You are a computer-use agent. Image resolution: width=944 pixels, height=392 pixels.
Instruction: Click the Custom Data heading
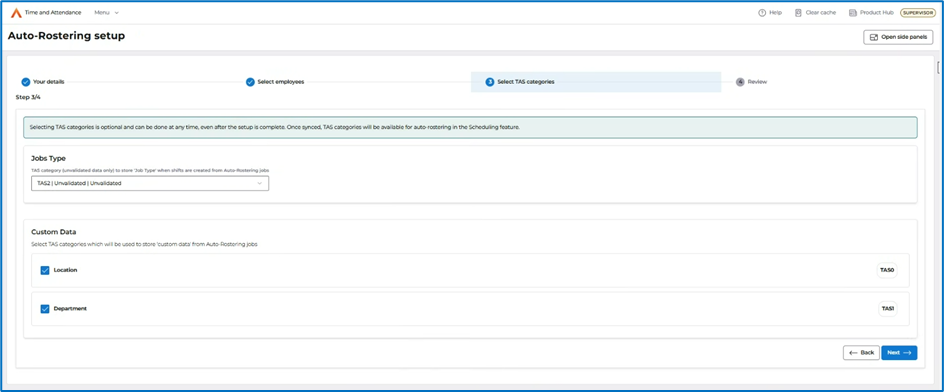(x=54, y=232)
